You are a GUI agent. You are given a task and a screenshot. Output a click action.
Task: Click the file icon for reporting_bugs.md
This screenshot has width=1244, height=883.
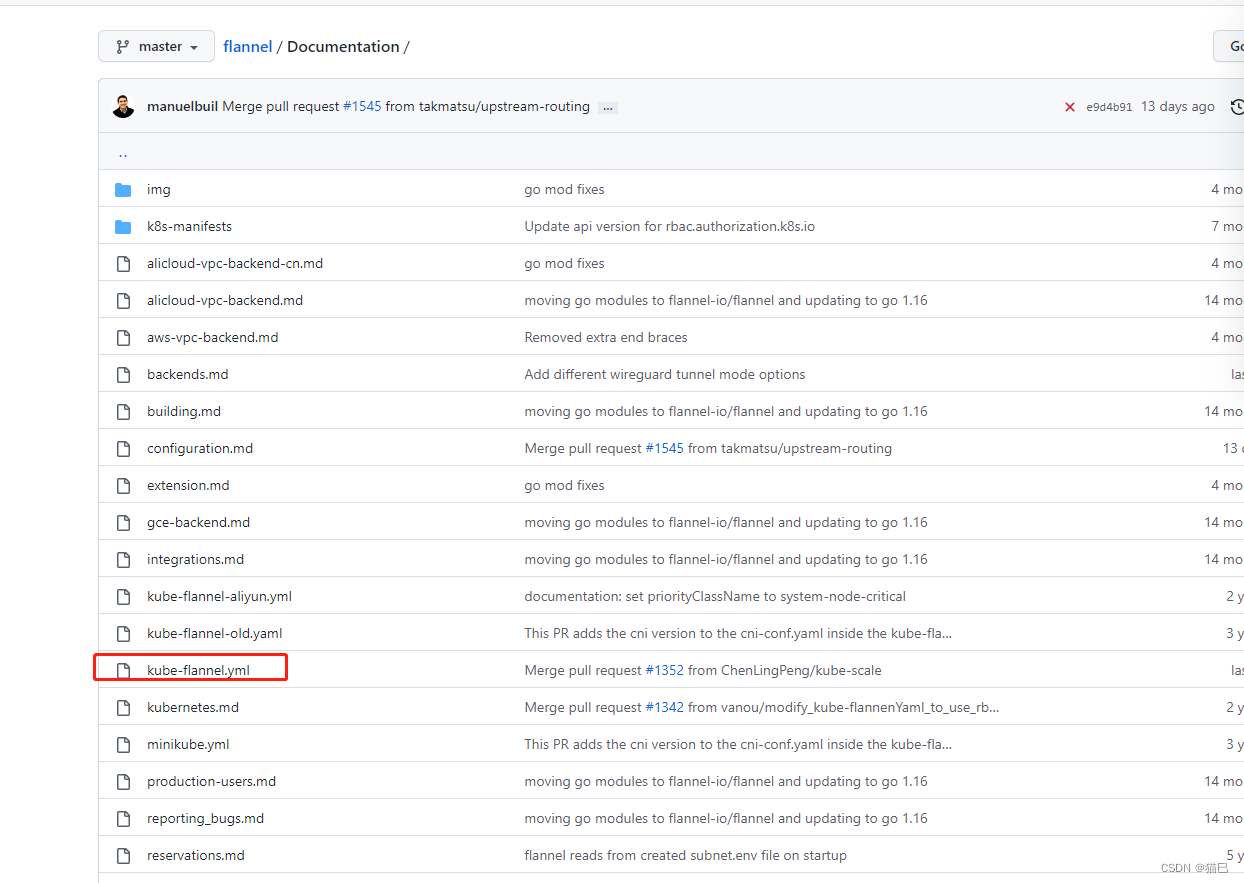pos(123,818)
